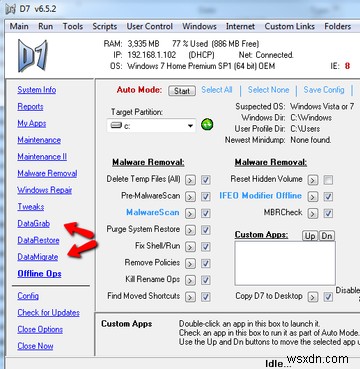The image size is (360, 369).
Task: Run Remove Policies arrow button
Action: click(190, 263)
